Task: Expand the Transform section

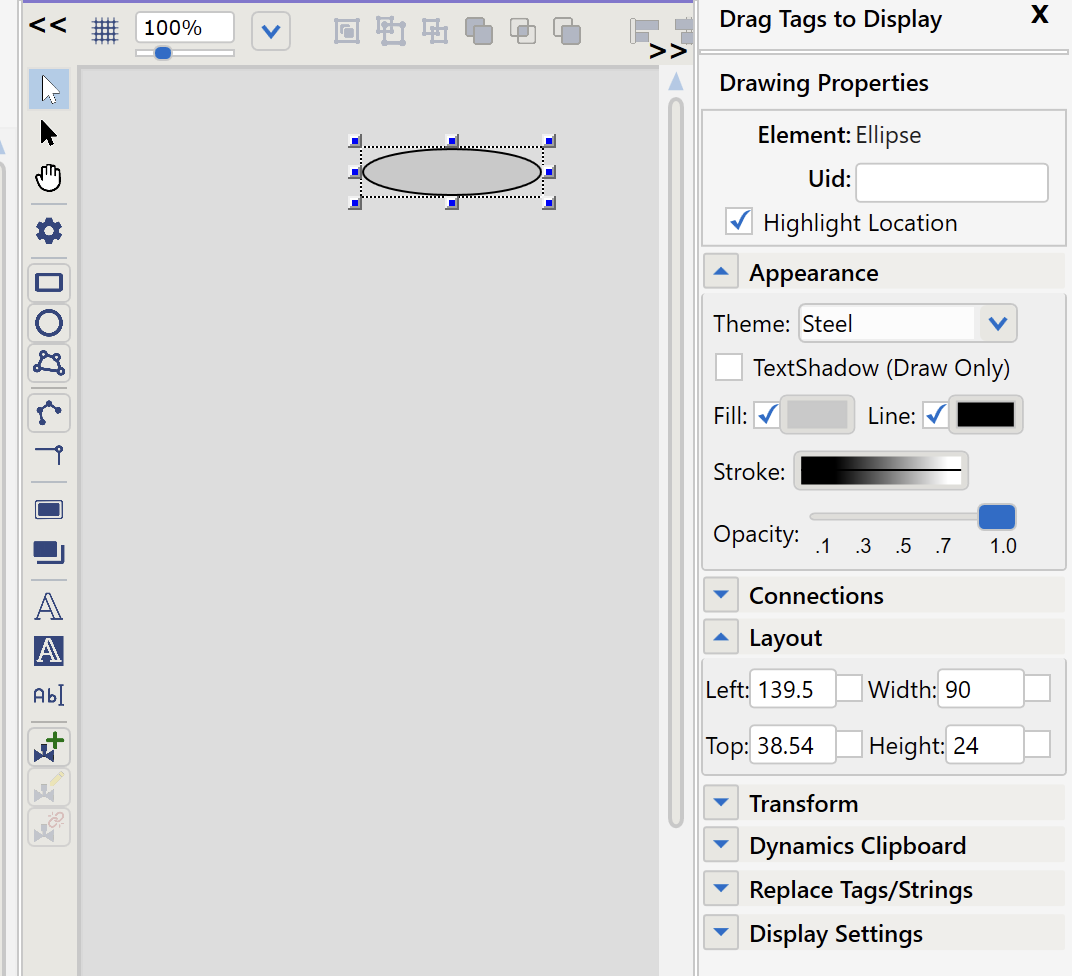Action: point(720,803)
